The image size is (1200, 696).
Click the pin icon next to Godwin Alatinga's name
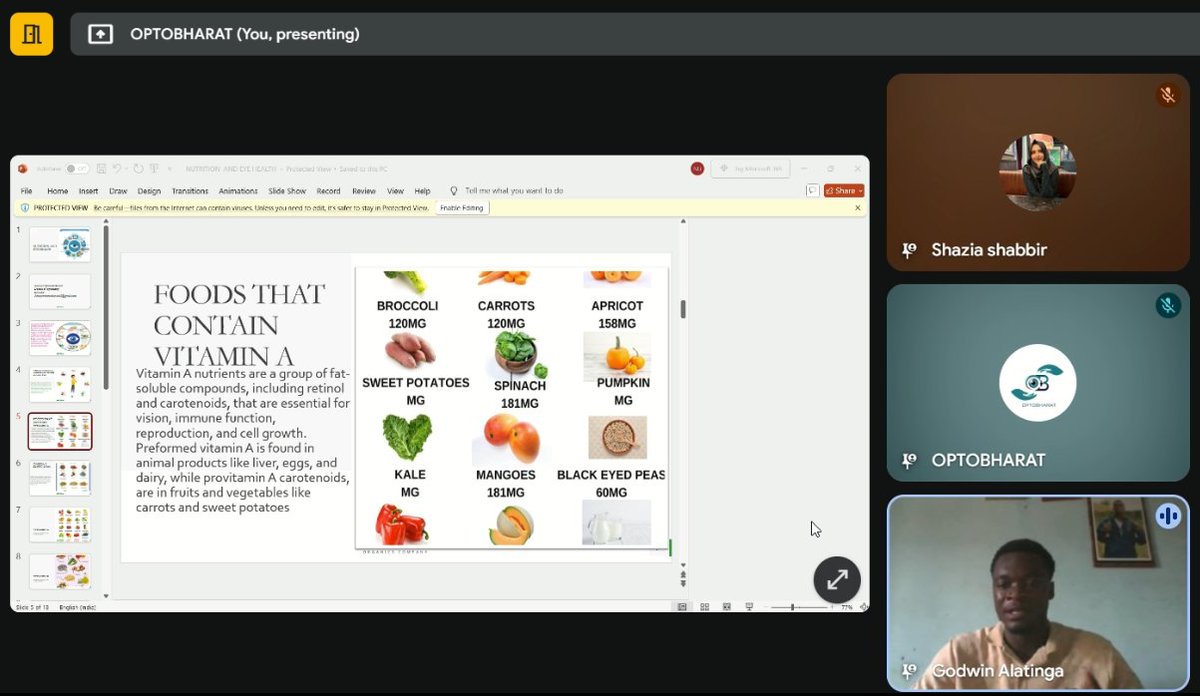[909, 671]
